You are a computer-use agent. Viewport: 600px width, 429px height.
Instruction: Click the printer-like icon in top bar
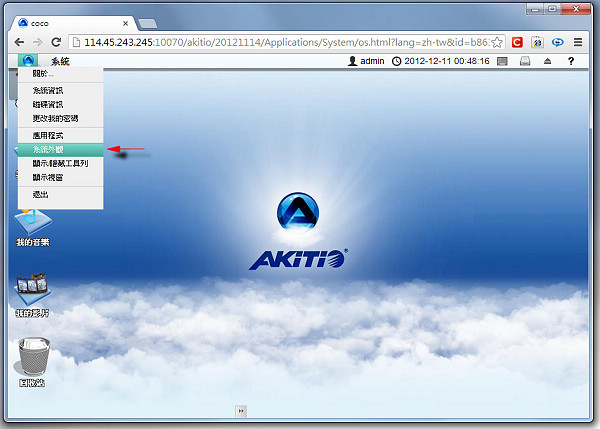point(524,61)
